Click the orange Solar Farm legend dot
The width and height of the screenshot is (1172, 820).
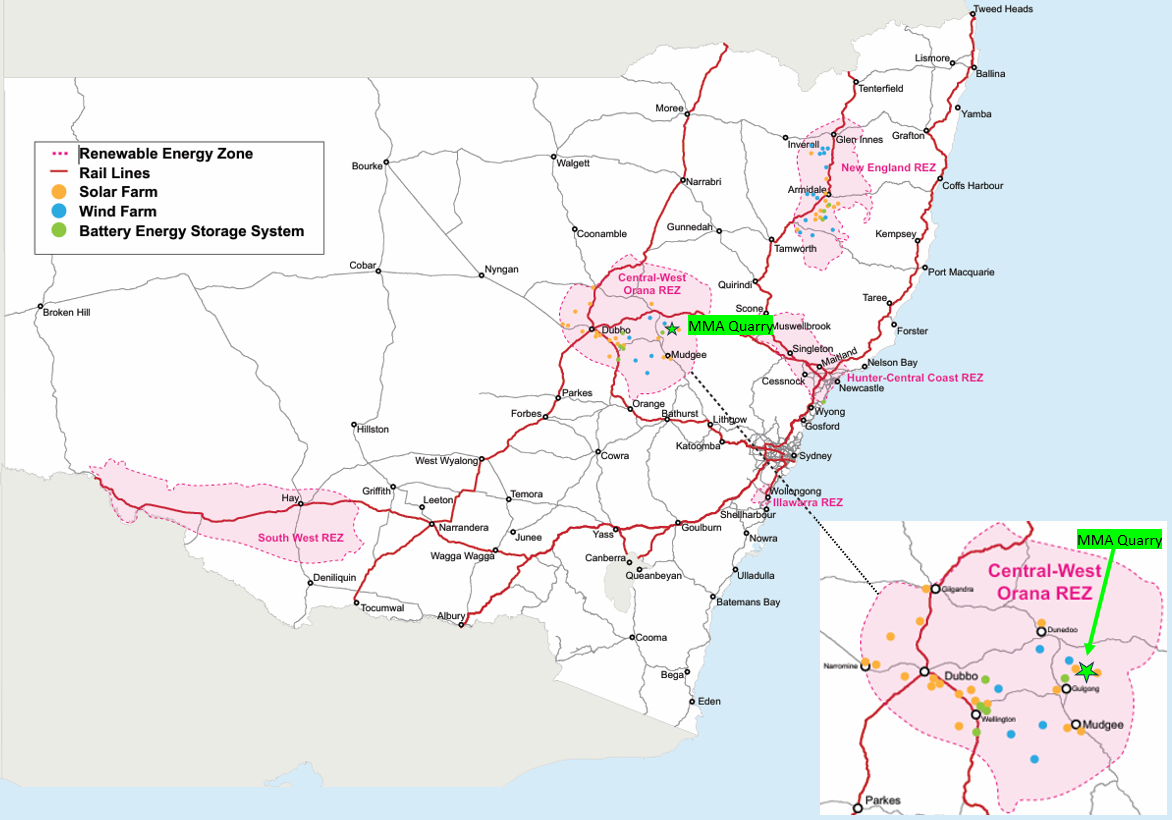(x=59, y=192)
